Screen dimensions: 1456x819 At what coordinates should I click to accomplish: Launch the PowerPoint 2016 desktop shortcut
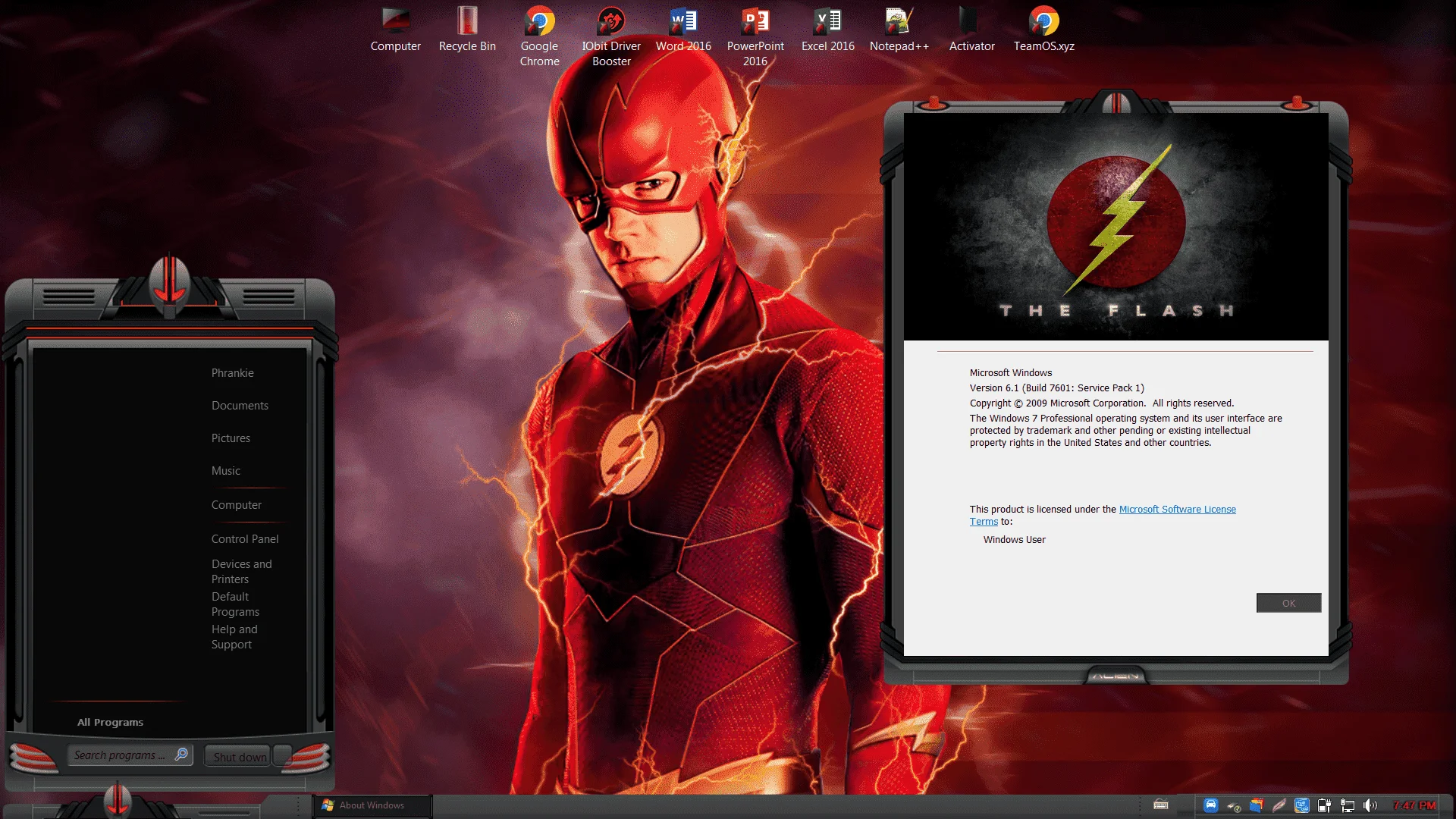755,36
